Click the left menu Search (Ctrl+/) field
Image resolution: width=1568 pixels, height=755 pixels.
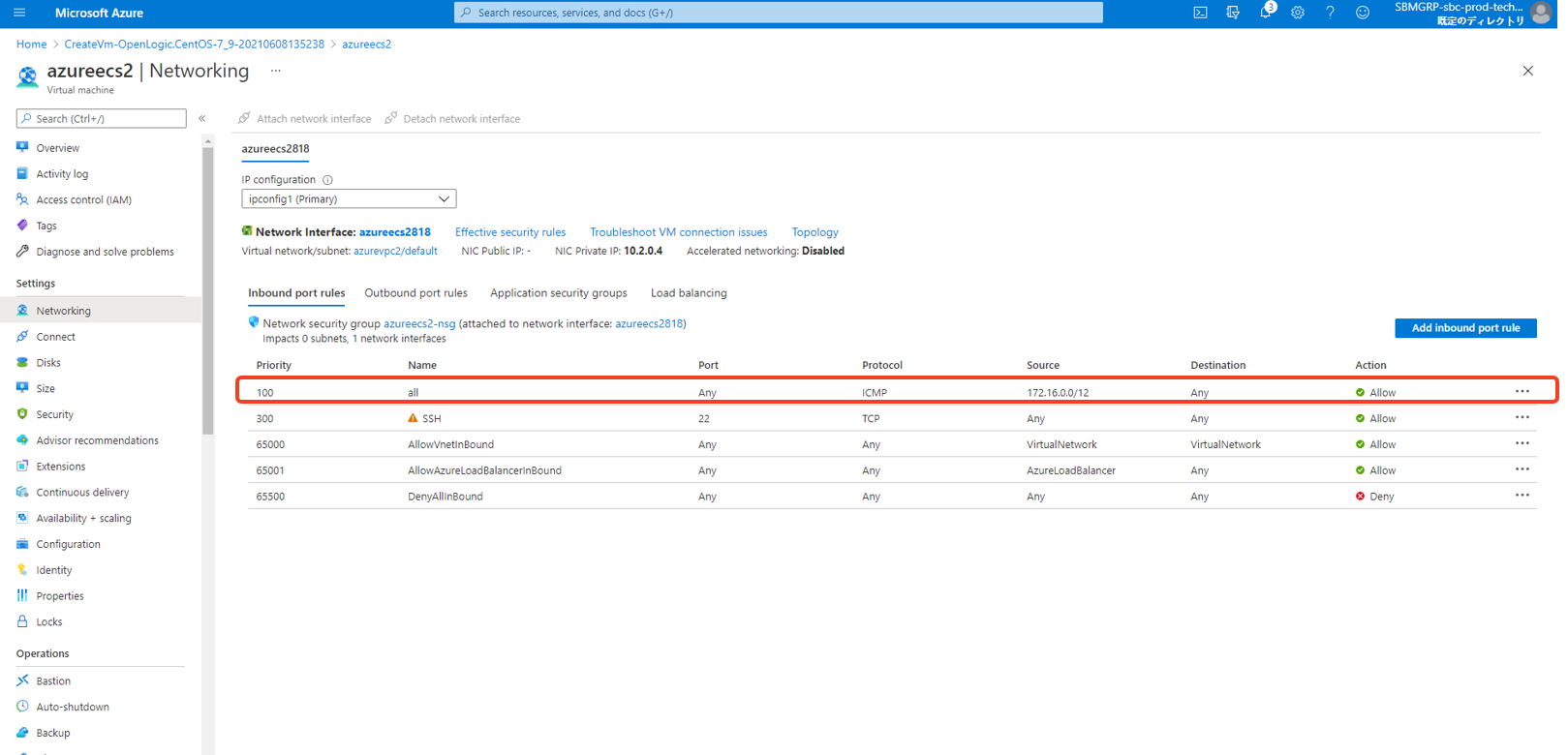coord(101,118)
